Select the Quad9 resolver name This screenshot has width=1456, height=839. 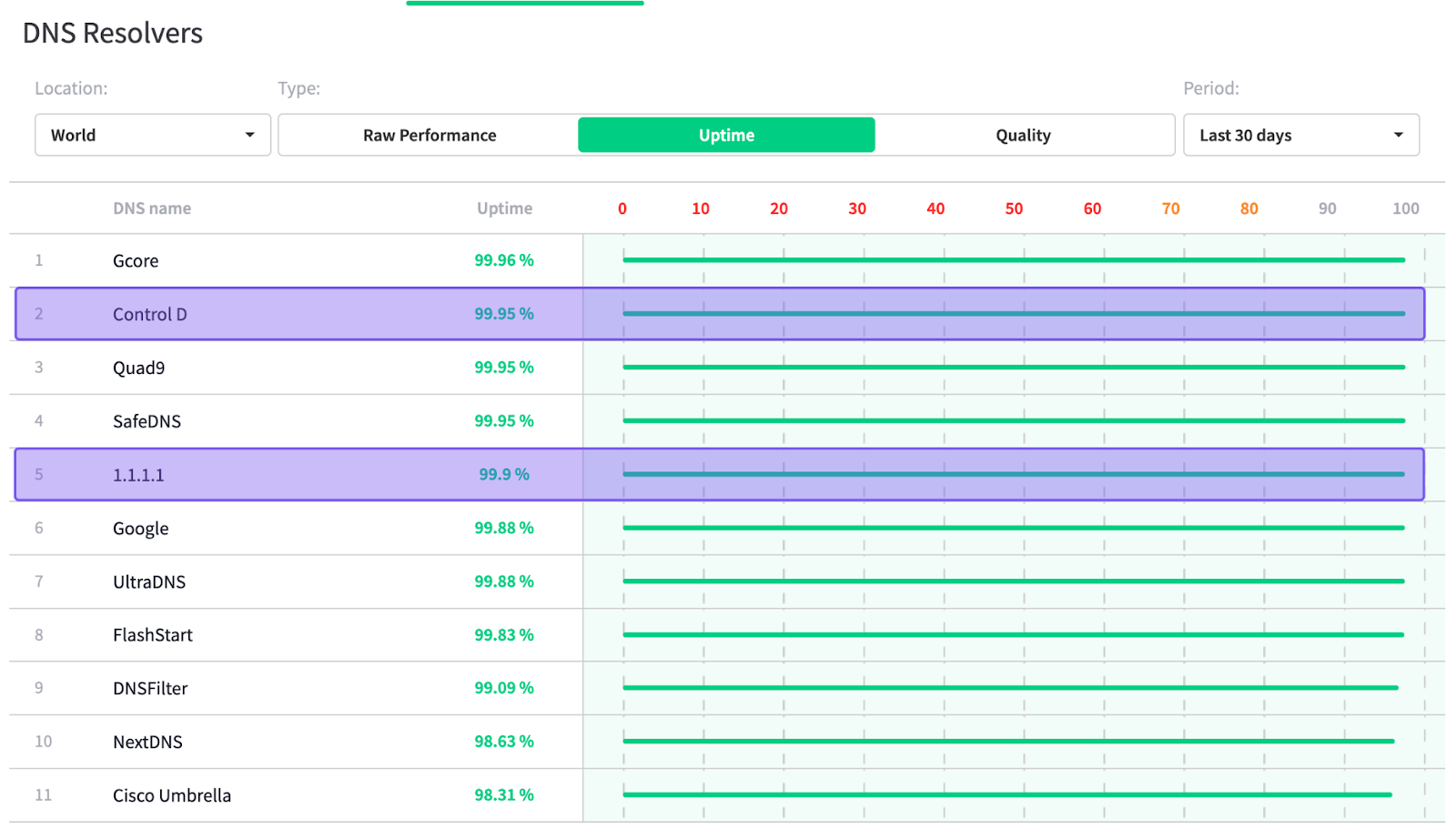coord(138,368)
